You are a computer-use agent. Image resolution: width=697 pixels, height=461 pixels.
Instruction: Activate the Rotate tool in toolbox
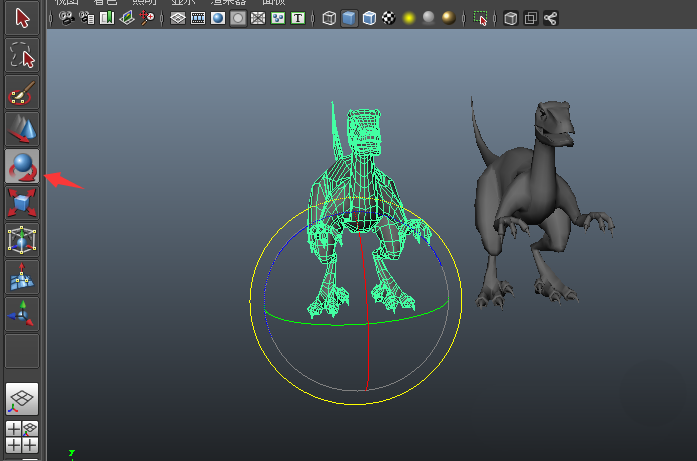pyautogui.click(x=22, y=167)
